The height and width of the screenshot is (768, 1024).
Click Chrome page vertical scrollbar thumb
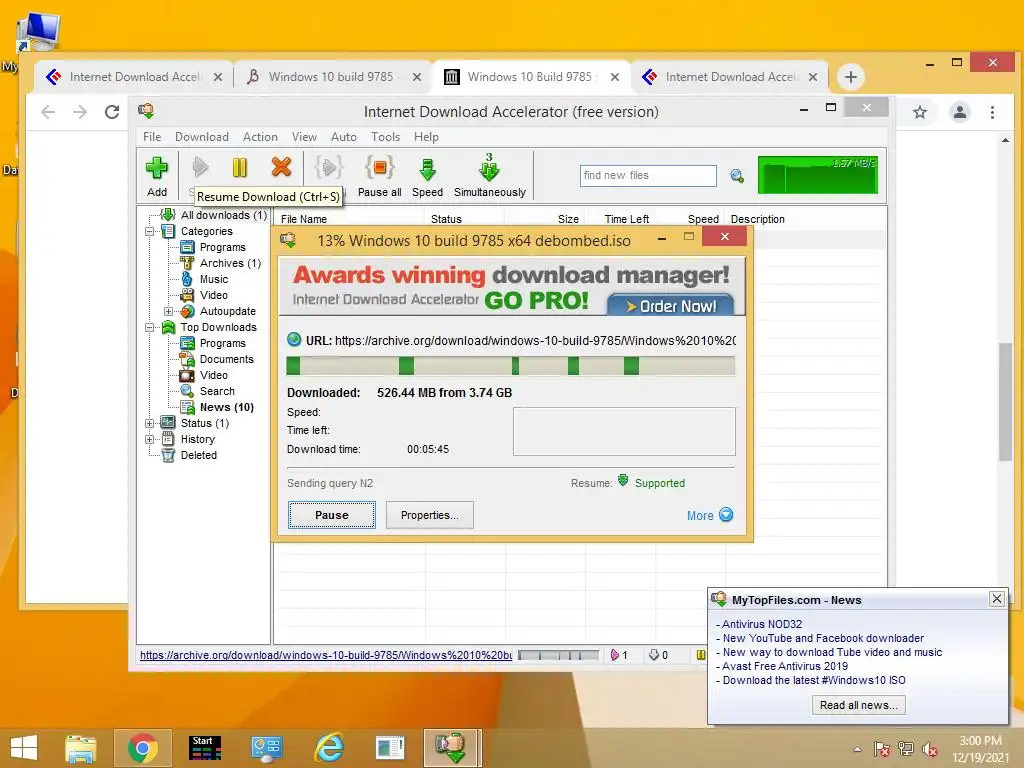coord(1005,402)
